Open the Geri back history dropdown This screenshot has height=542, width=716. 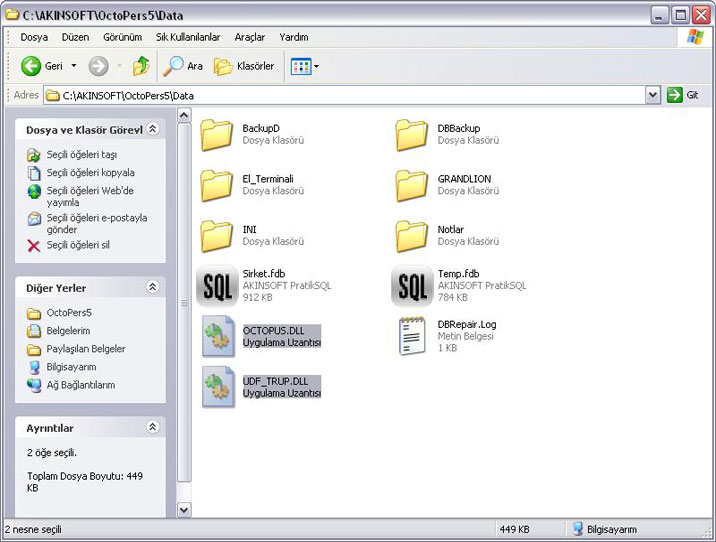click(74, 66)
